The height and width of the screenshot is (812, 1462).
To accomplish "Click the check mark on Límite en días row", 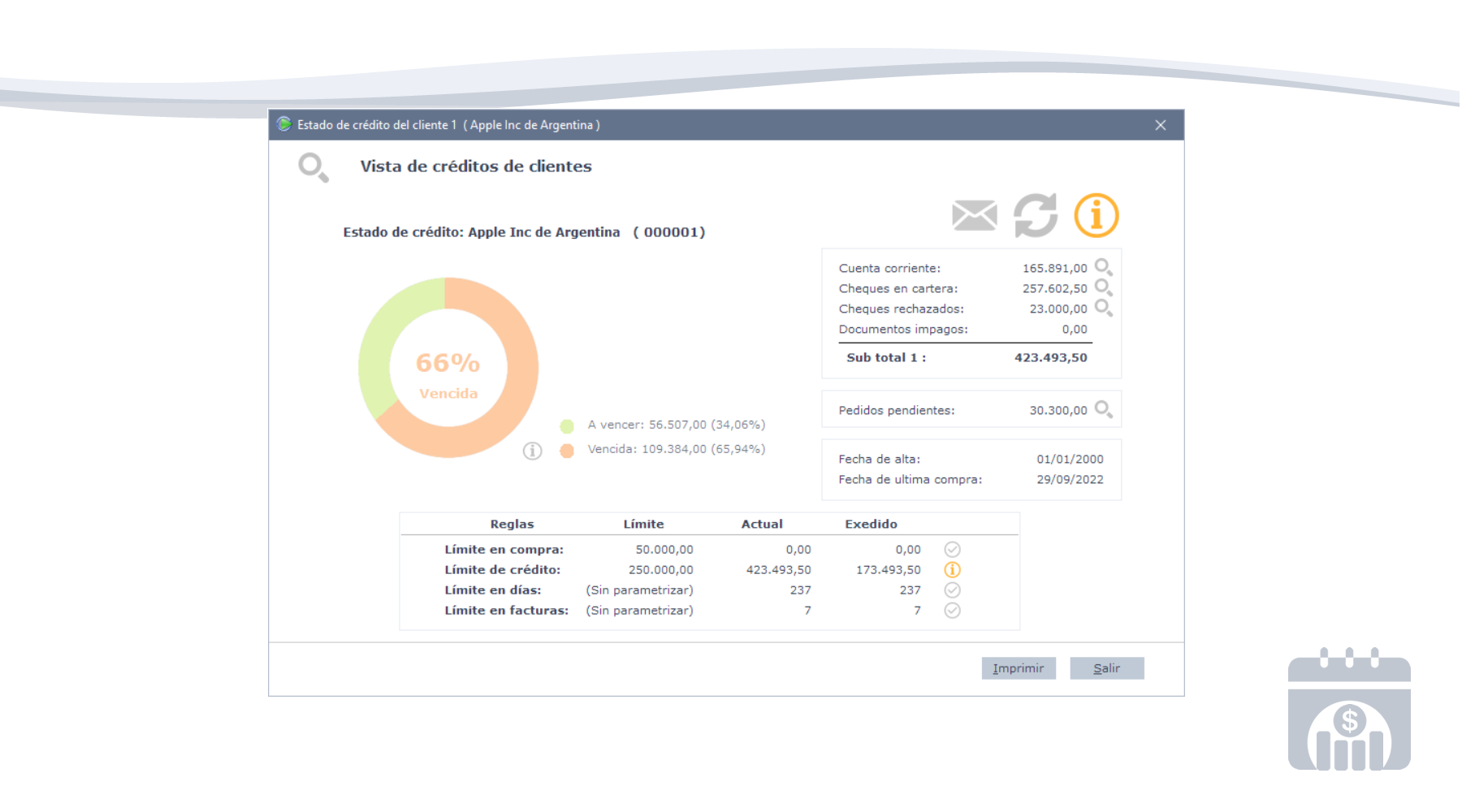I will [x=952, y=590].
